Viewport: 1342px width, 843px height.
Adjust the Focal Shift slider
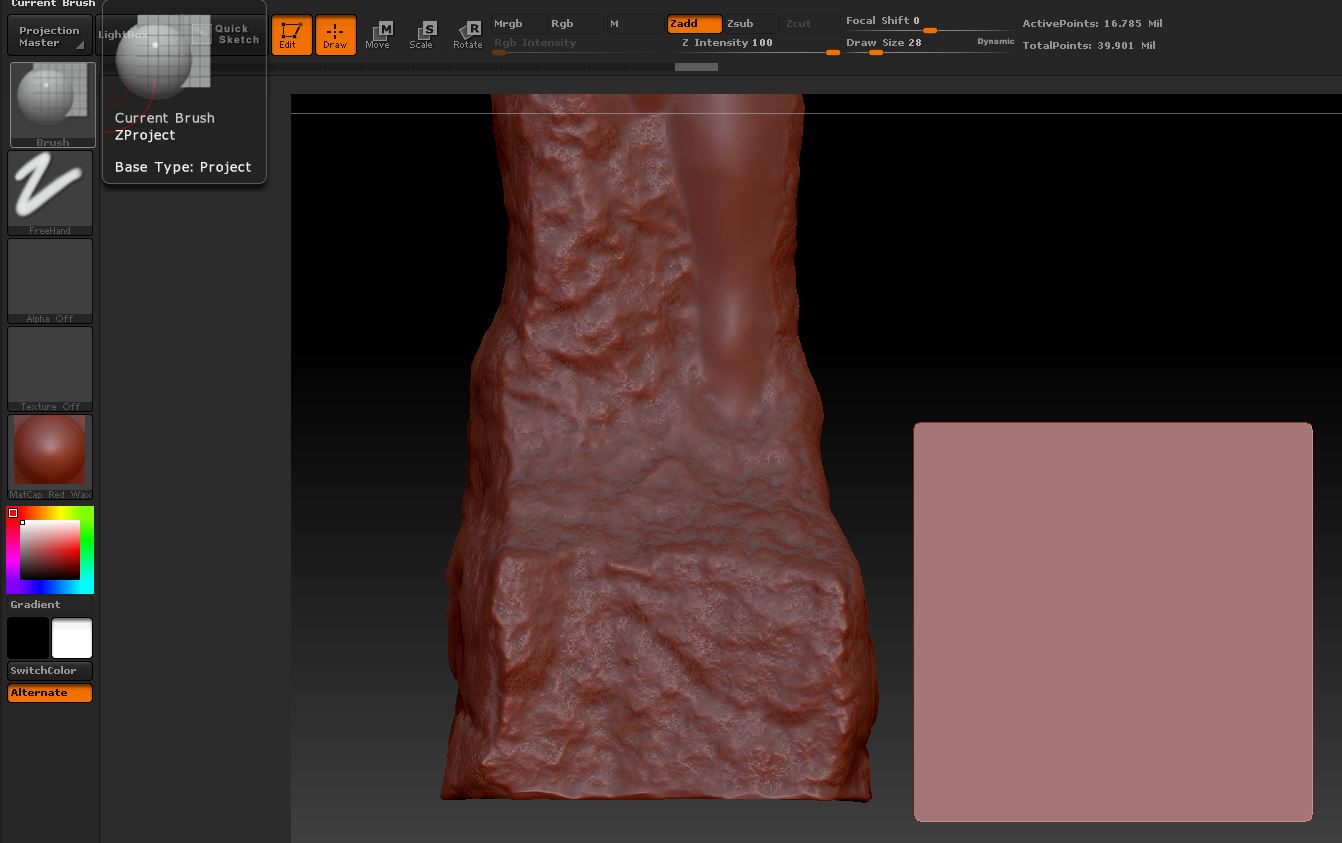pyautogui.click(x=928, y=22)
